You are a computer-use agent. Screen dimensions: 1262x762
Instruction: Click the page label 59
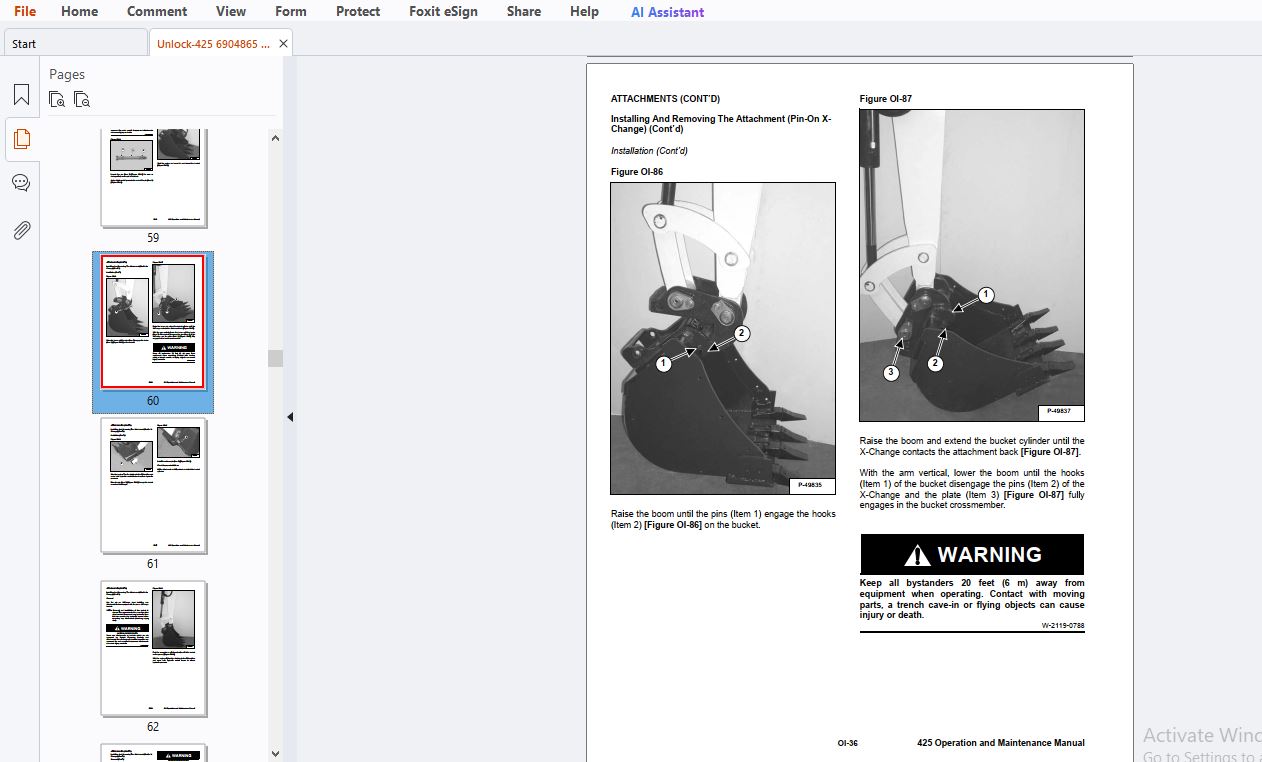click(x=153, y=238)
